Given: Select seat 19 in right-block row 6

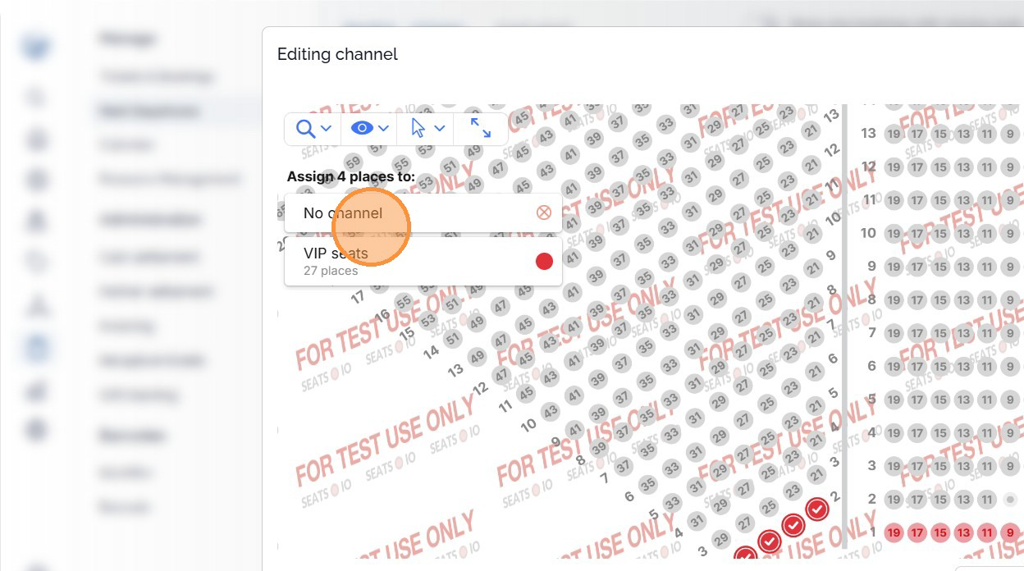Looking at the screenshot, I should [893, 366].
